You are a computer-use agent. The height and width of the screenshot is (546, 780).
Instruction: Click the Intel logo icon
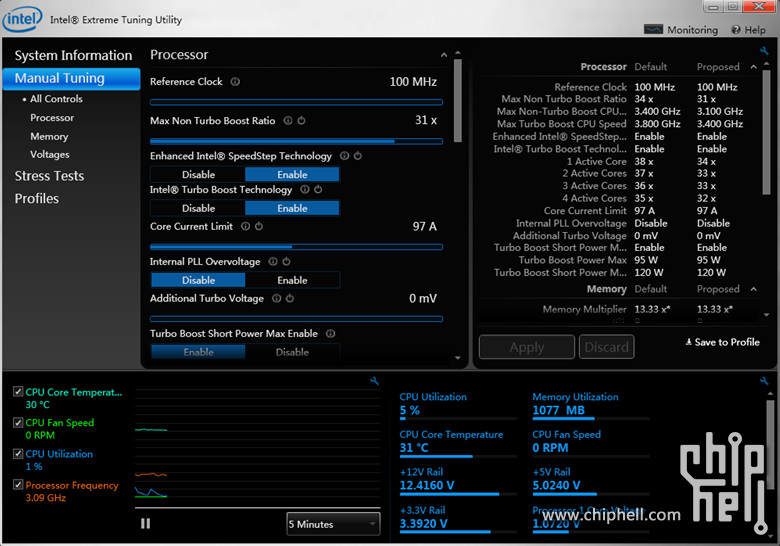(x=22, y=19)
